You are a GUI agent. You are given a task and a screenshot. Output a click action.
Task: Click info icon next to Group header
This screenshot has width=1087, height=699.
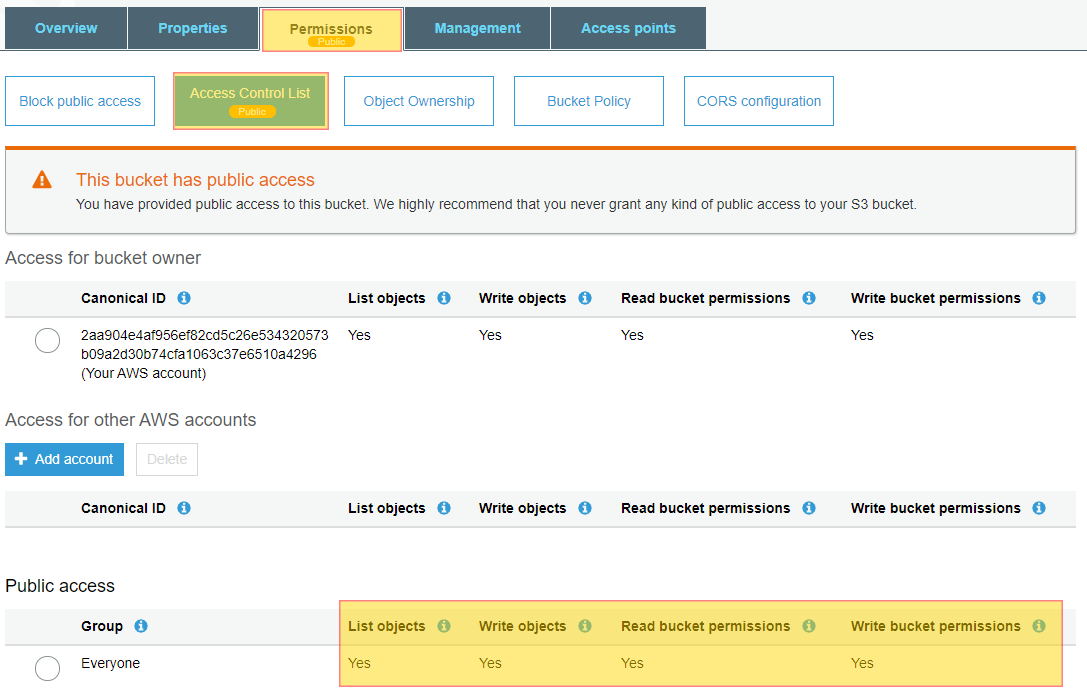coord(141,626)
